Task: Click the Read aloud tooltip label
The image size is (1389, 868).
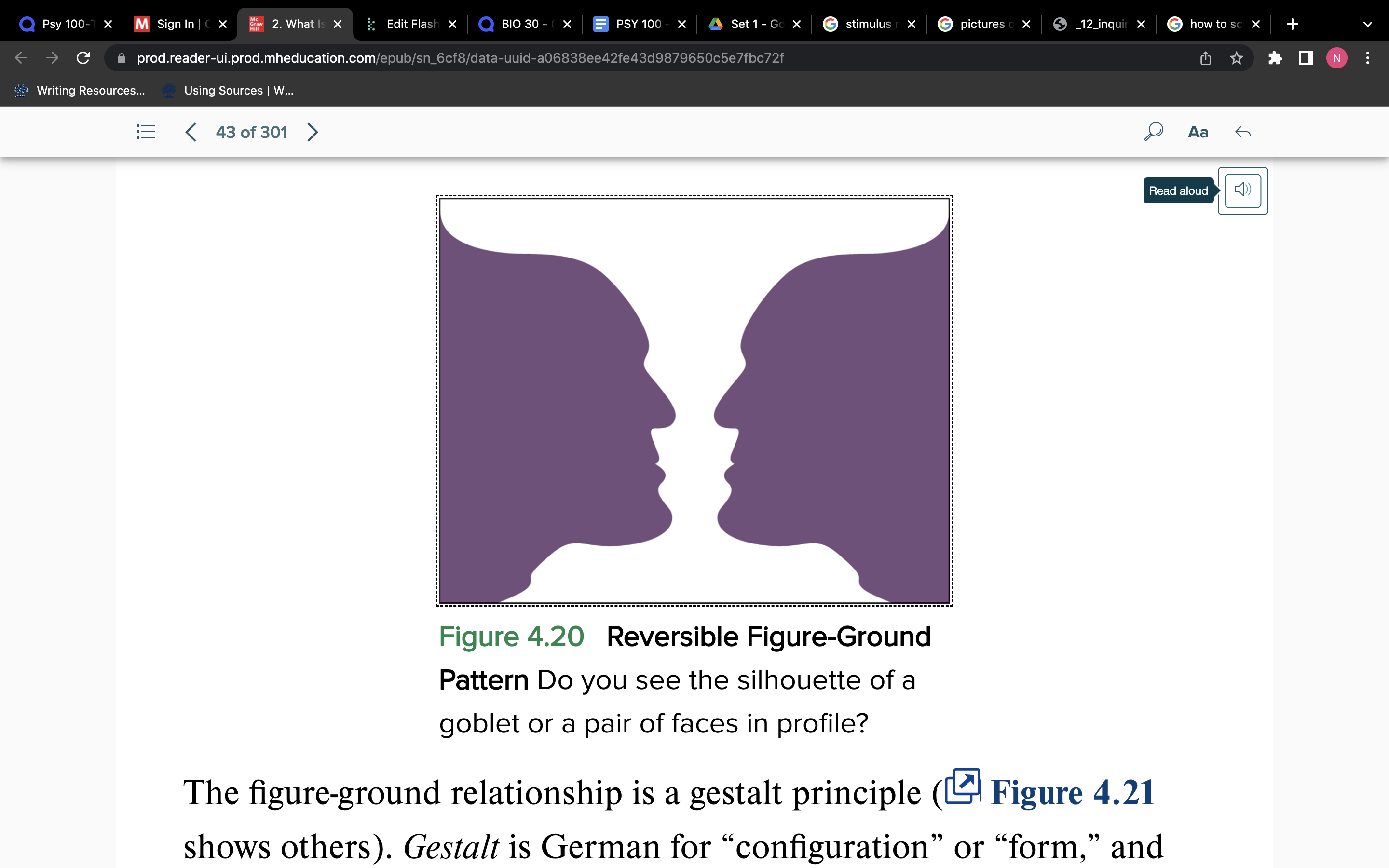Action: (x=1178, y=190)
